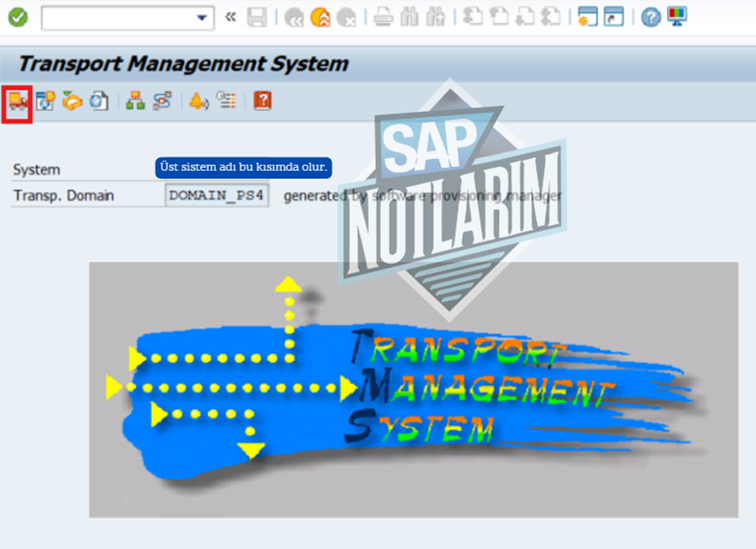The width and height of the screenshot is (756, 549).
Task: Click the orange inbox tray icon
Action: click(72, 101)
